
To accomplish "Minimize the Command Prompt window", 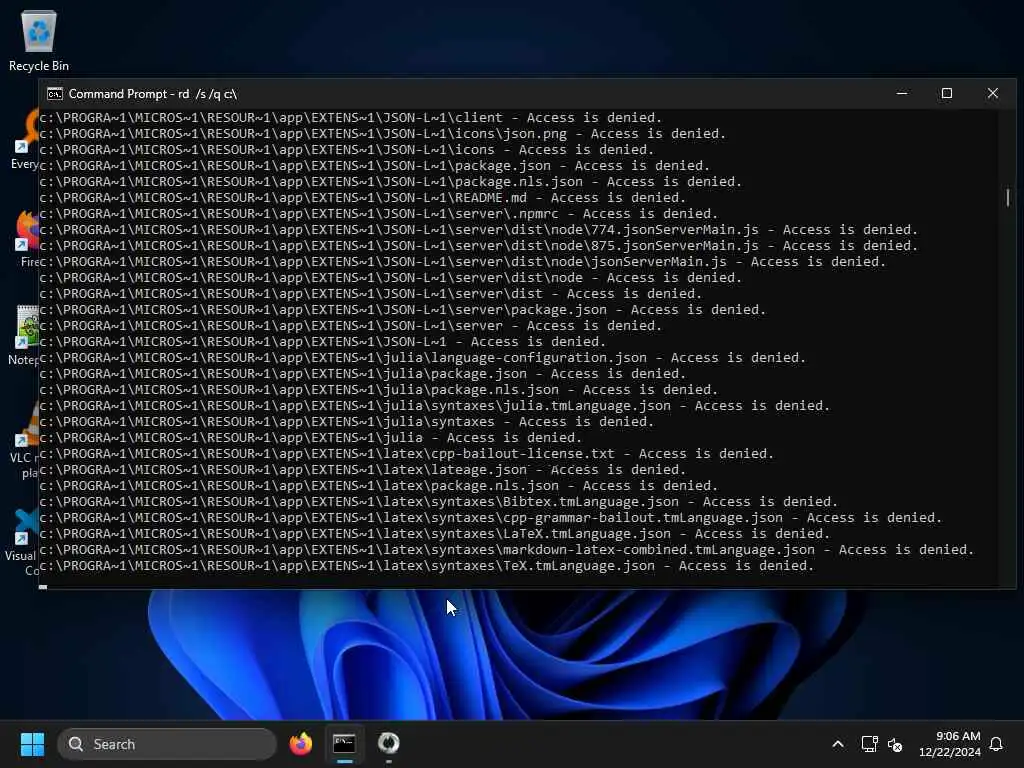I will click(x=902, y=93).
